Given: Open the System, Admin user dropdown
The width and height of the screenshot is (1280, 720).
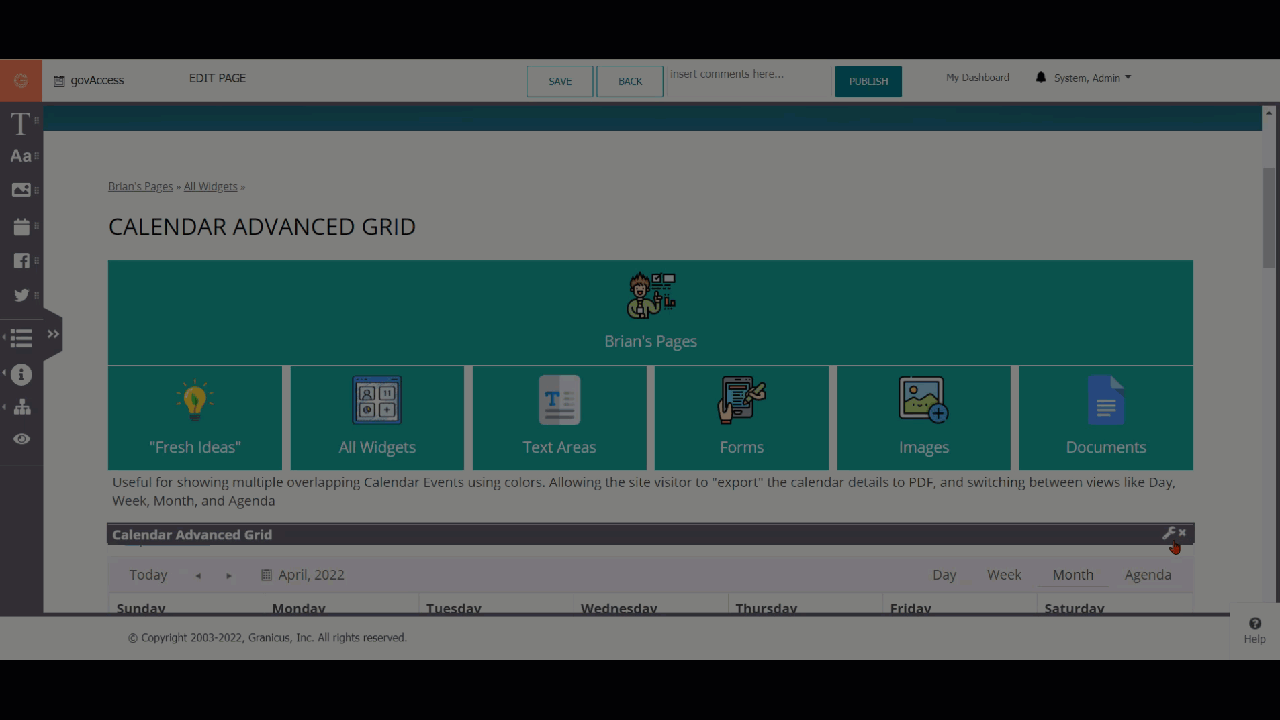Looking at the screenshot, I should click(1091, 78).
